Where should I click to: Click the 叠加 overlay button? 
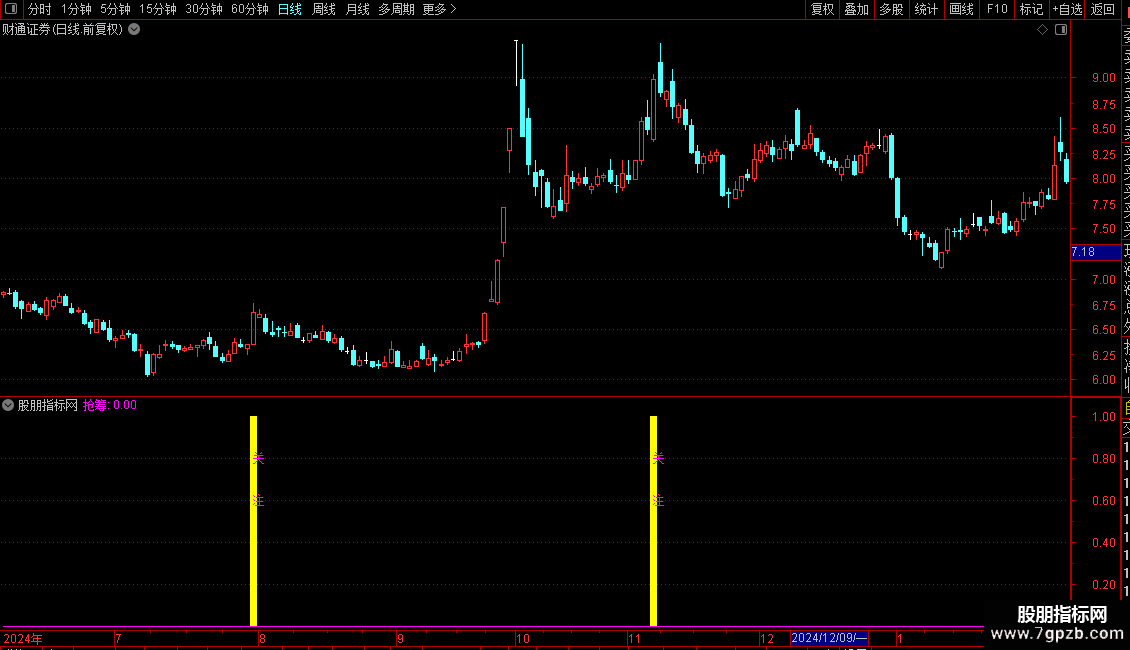857,9
